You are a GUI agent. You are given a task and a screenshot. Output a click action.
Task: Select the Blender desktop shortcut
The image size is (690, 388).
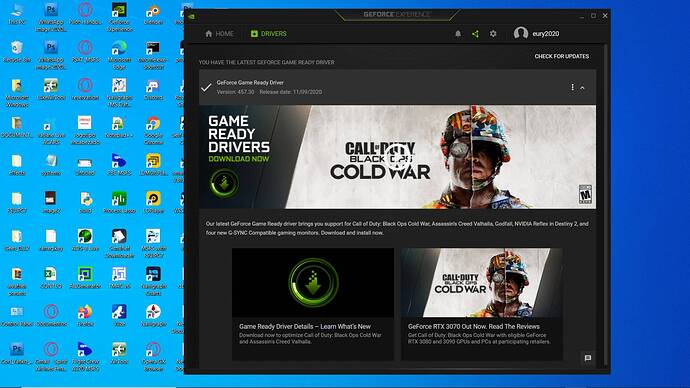153,14
